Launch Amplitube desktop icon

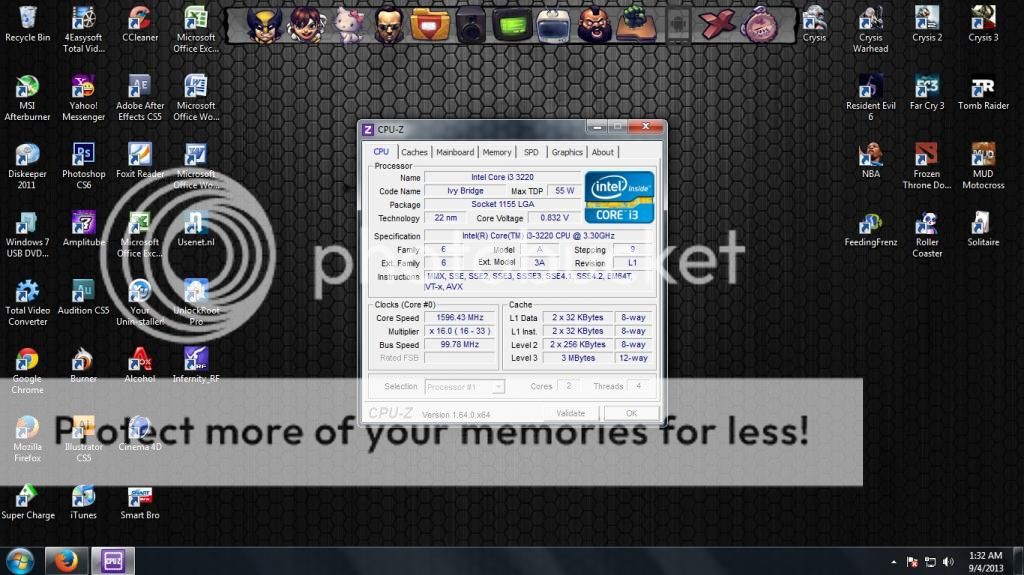pyautogui.click(x=84, y=229)
